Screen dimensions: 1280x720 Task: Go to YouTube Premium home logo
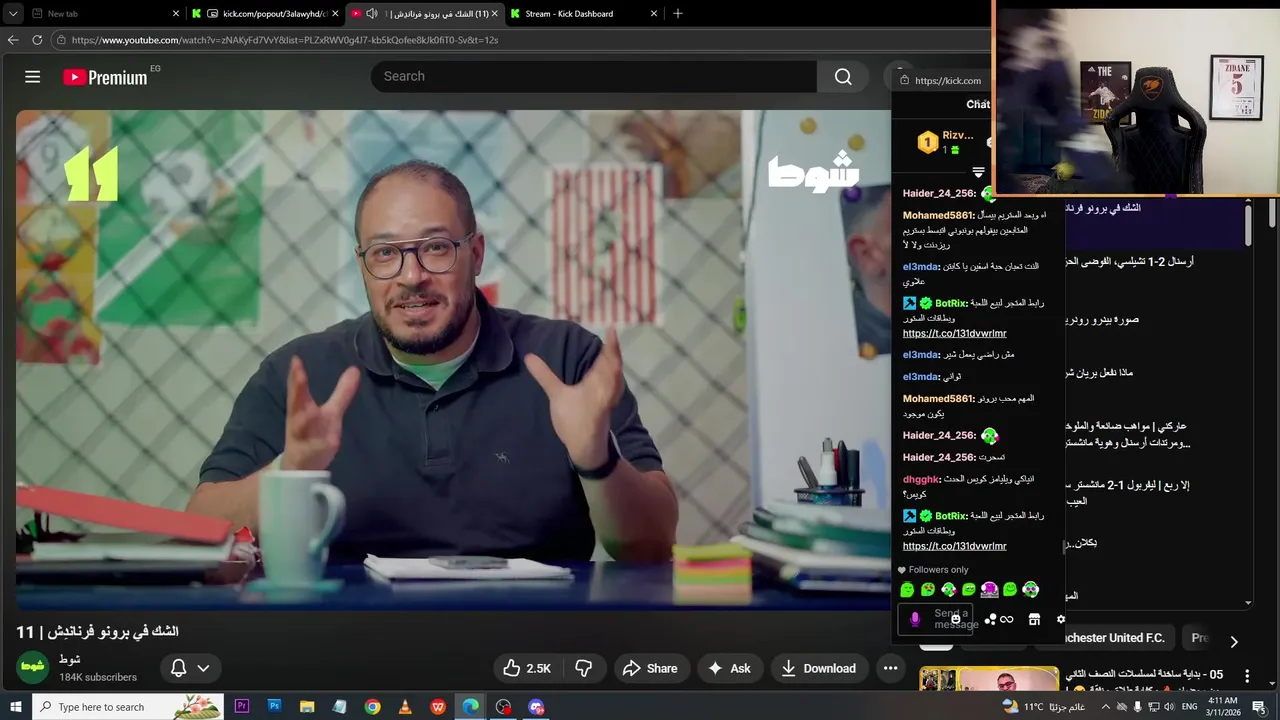coord(105,77)
